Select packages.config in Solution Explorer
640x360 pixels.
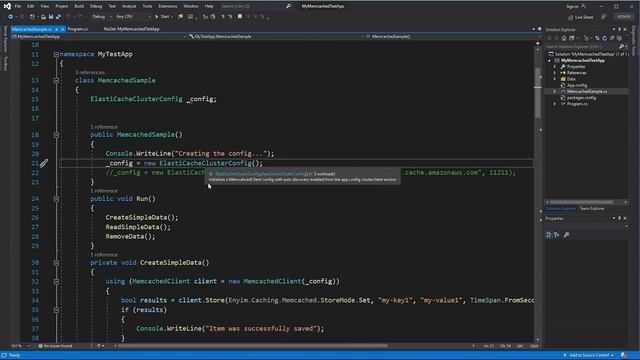(581, 98)
